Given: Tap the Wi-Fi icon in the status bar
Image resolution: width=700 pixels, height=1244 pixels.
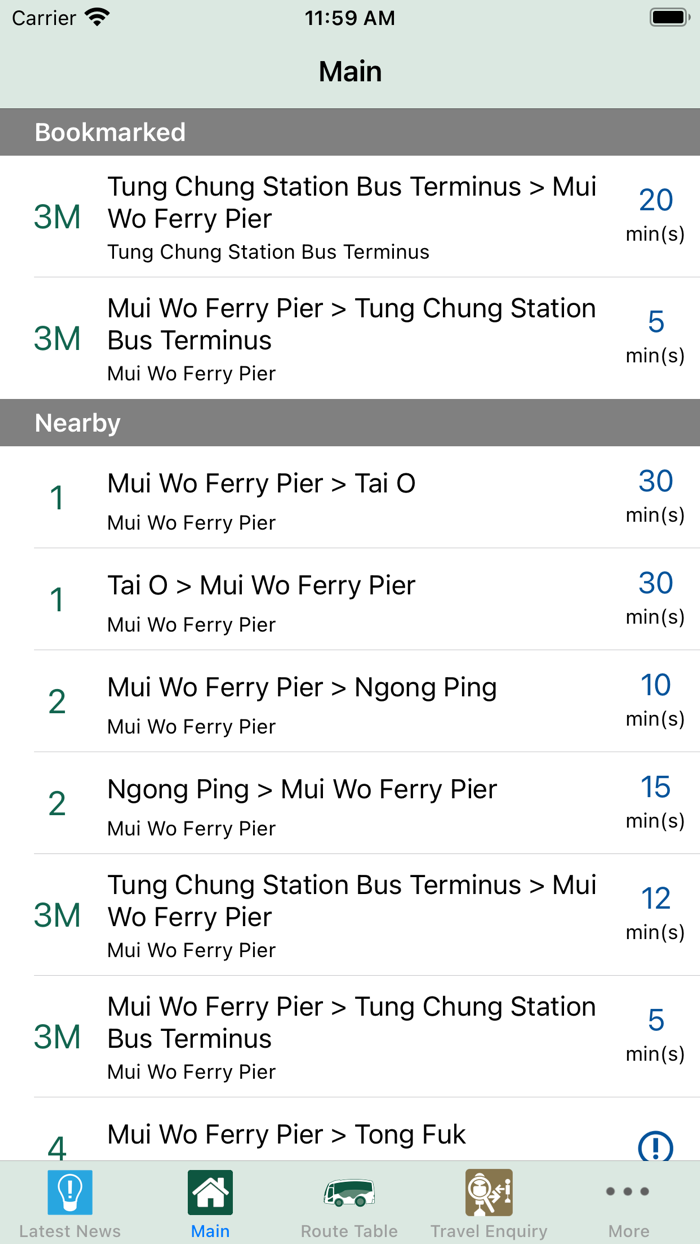Looking at the screenshot, I should click(96, 16).
